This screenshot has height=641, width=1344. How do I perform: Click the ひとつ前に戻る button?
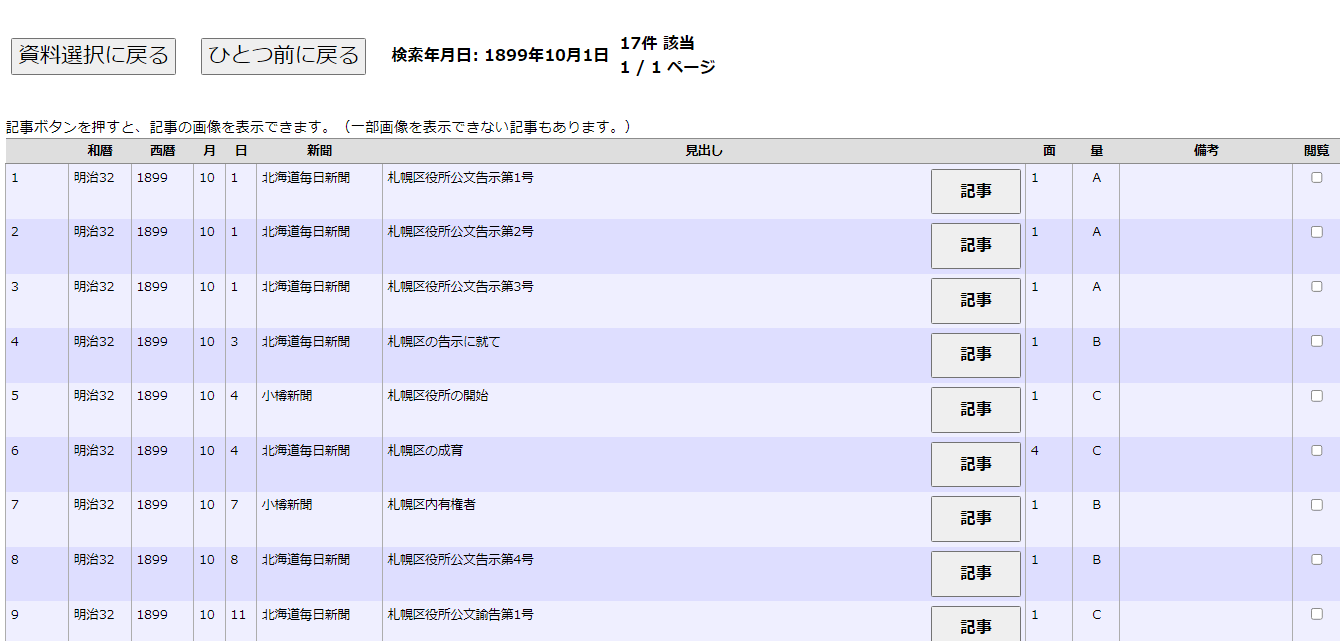pos(283,56)
